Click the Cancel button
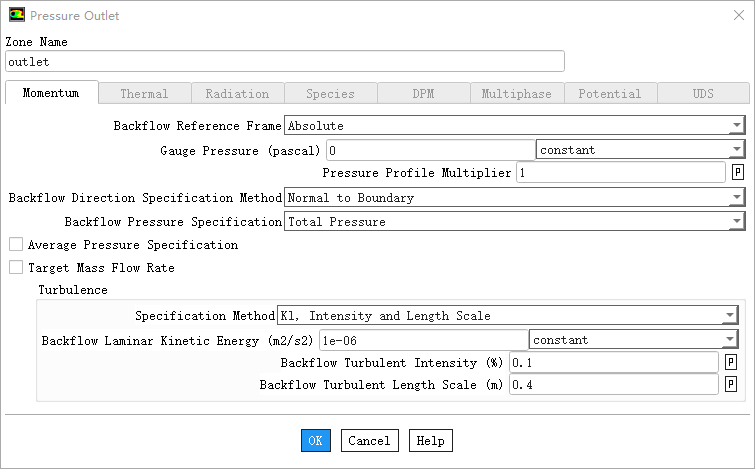 click(369, 441)
